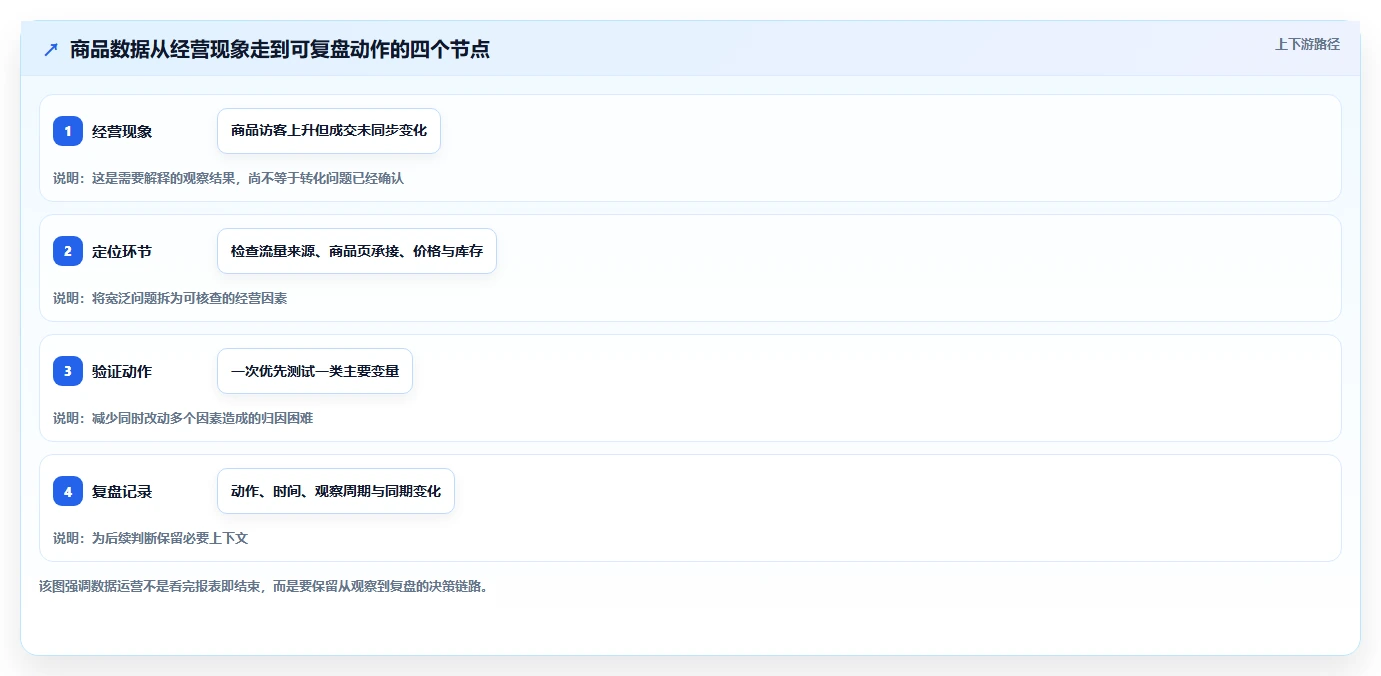Click the footer text 该图强调数据运营不是看完报表即结束
1381x676 pixels.
pos(150,586)
